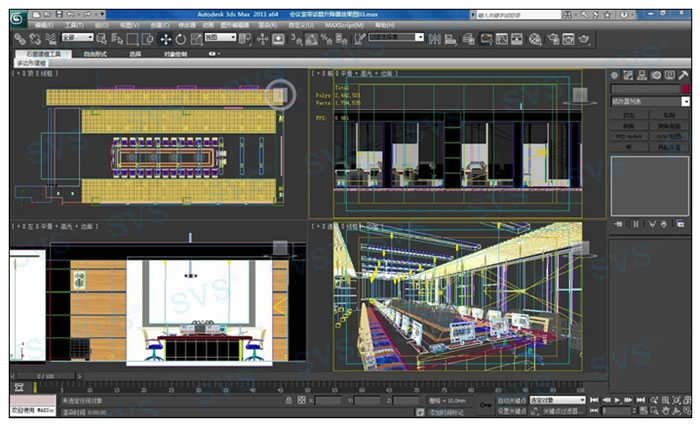Open the Utilities hammer panel tab
This screenshot has width=700, height=426.
pos(684,75)
